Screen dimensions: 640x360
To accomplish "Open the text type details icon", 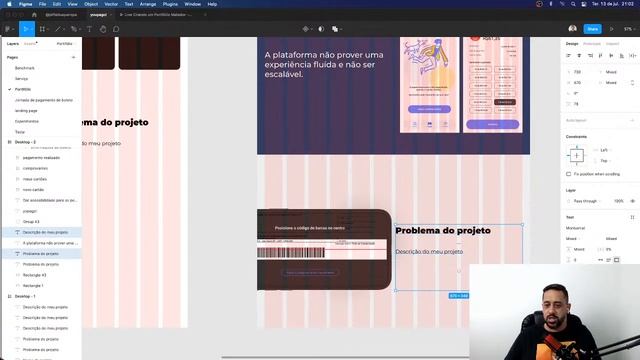I will pos(632,217).
